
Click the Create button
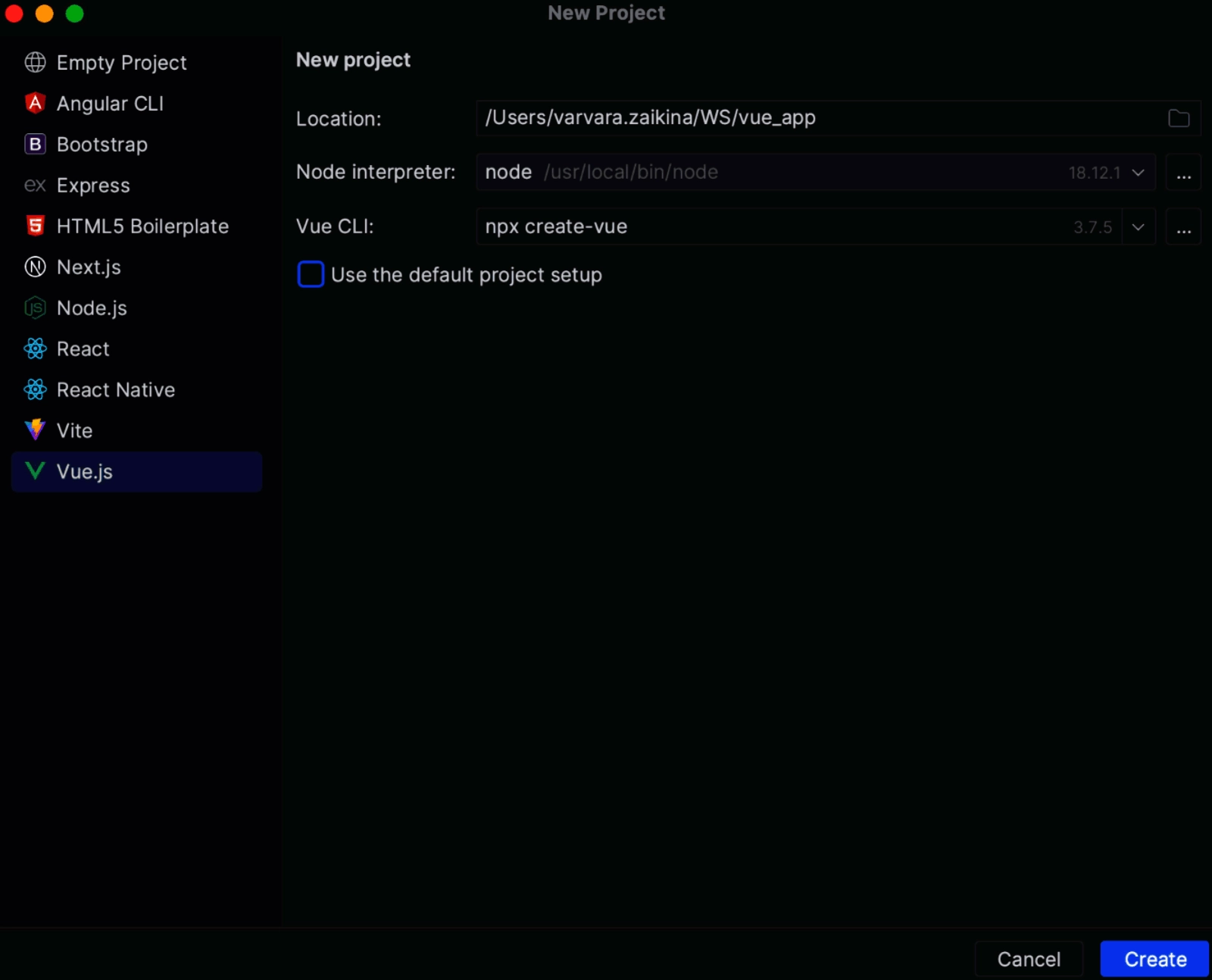1154,959
